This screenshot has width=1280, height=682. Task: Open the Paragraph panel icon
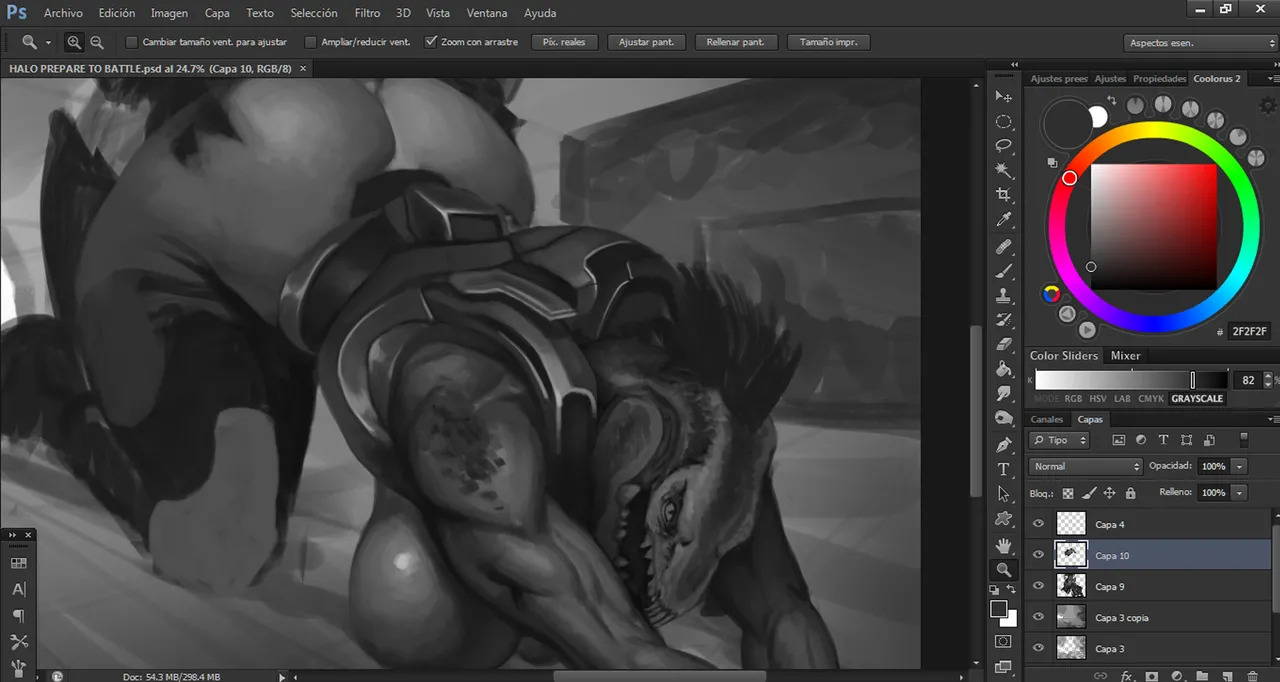point(18,615)
